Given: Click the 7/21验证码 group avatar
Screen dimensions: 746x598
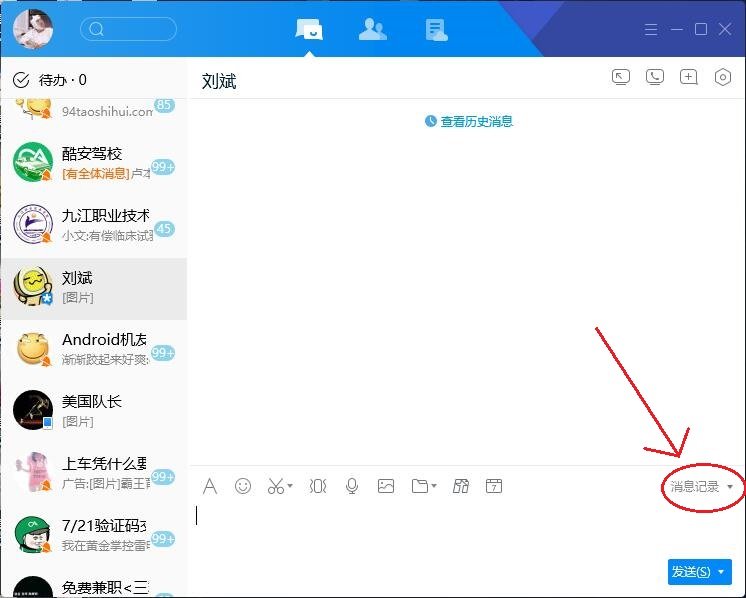Looking at the screenshot, I should [32, 534].
